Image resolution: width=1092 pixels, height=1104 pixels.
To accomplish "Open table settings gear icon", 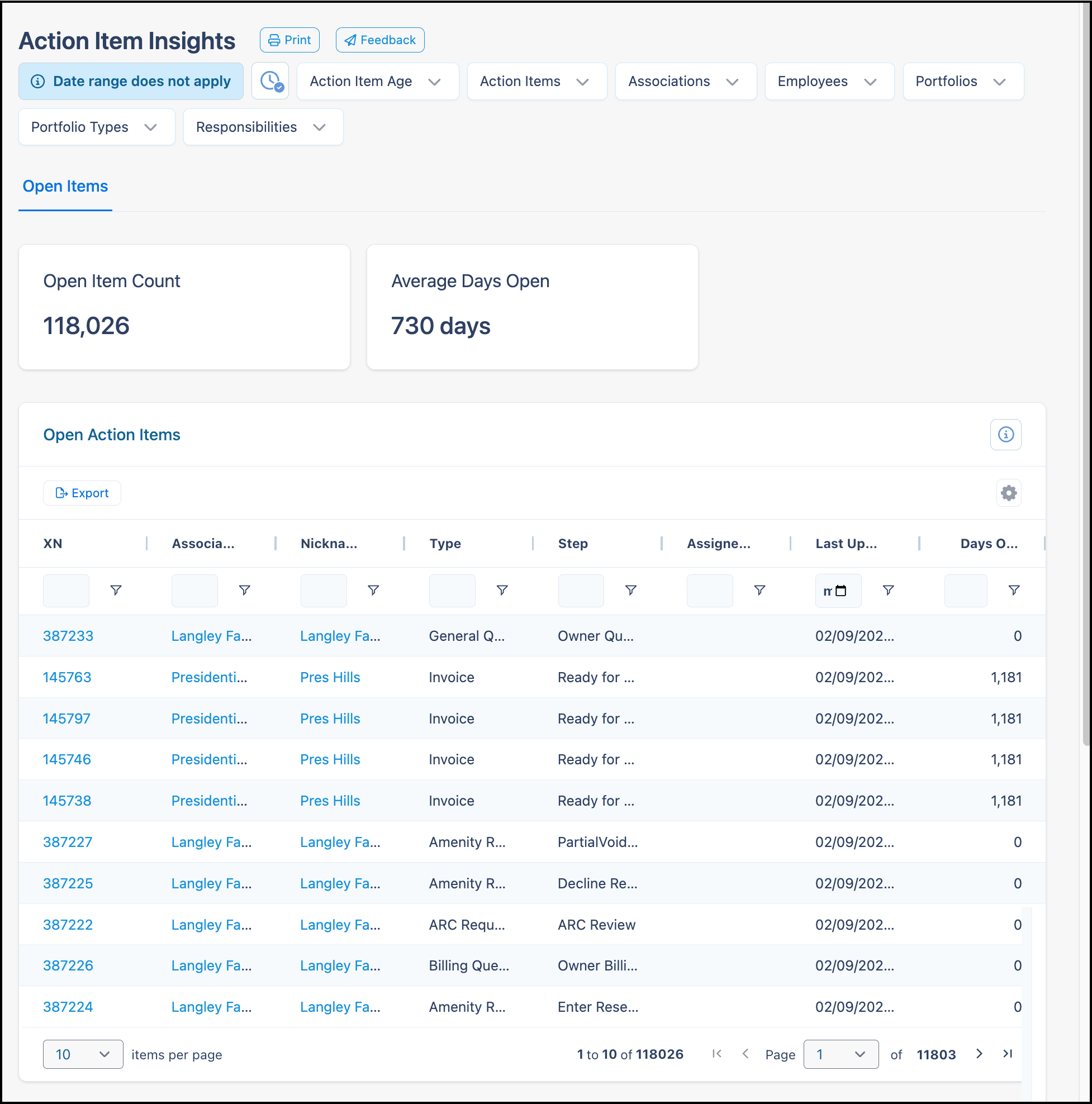I will coord(1009,493).
